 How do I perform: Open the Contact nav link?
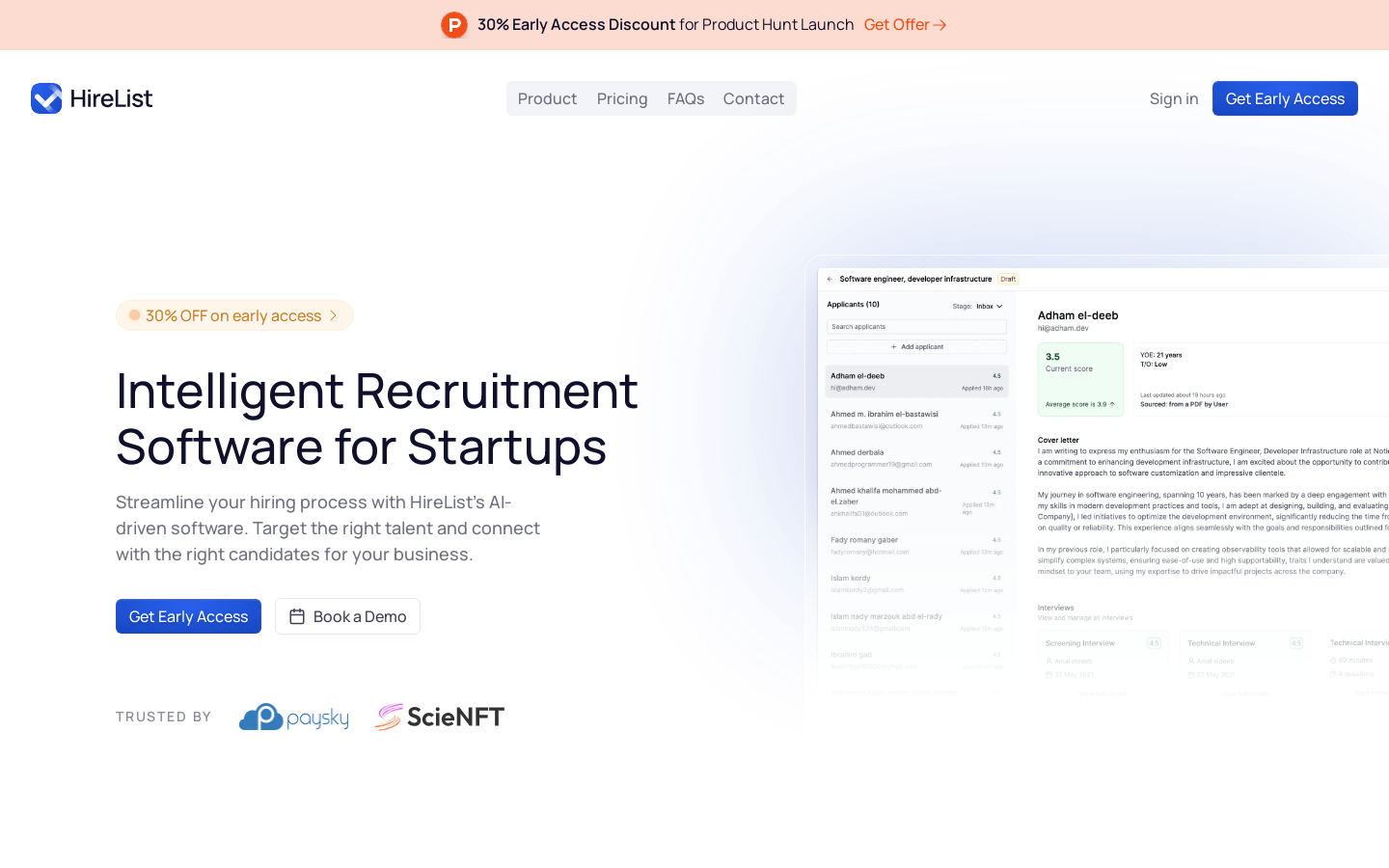pyautogui.click(x=753, y=98)
